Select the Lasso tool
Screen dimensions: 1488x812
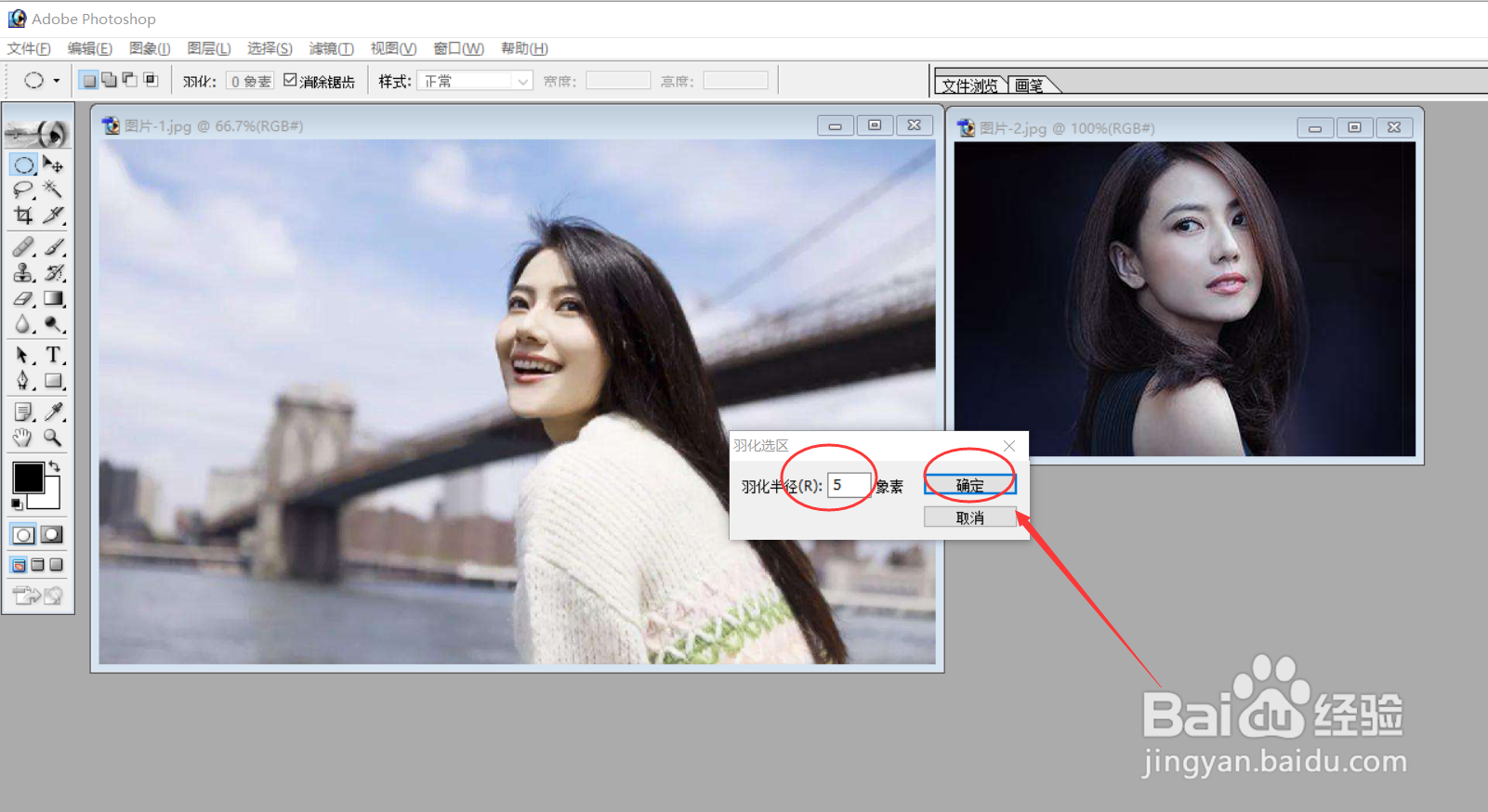[24, 190]
